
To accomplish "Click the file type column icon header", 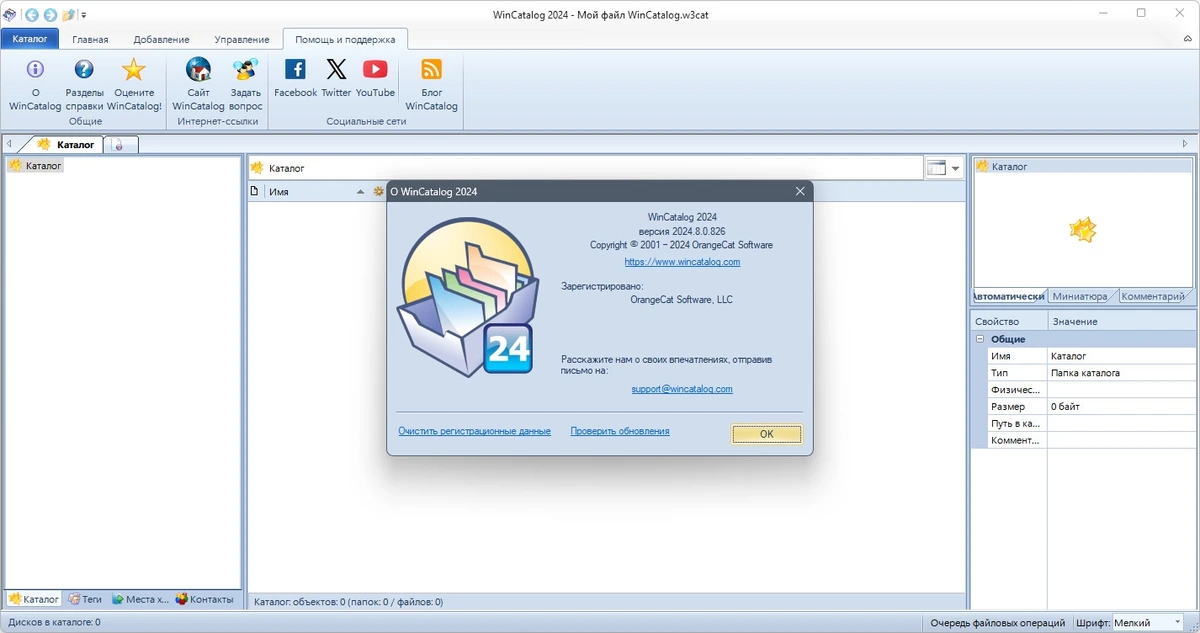I will coord(255,191).
